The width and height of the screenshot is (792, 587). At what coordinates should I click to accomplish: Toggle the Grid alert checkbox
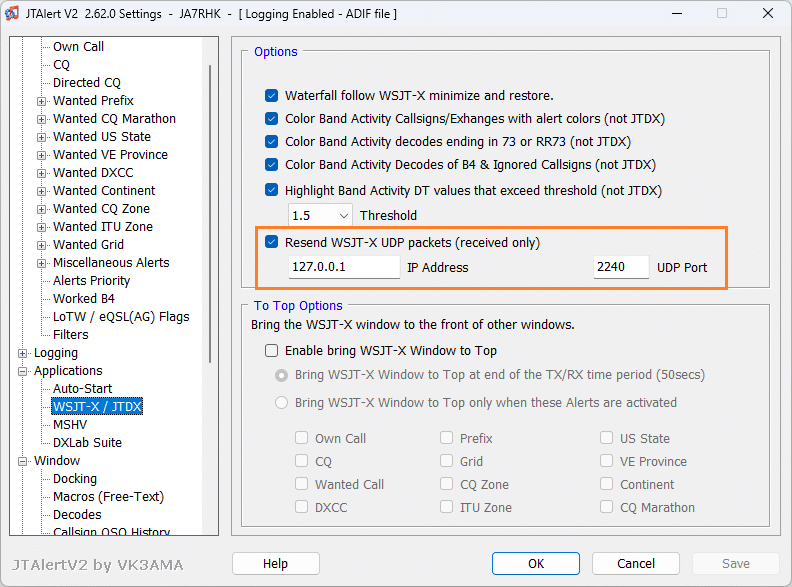click(x=447, y=461)
